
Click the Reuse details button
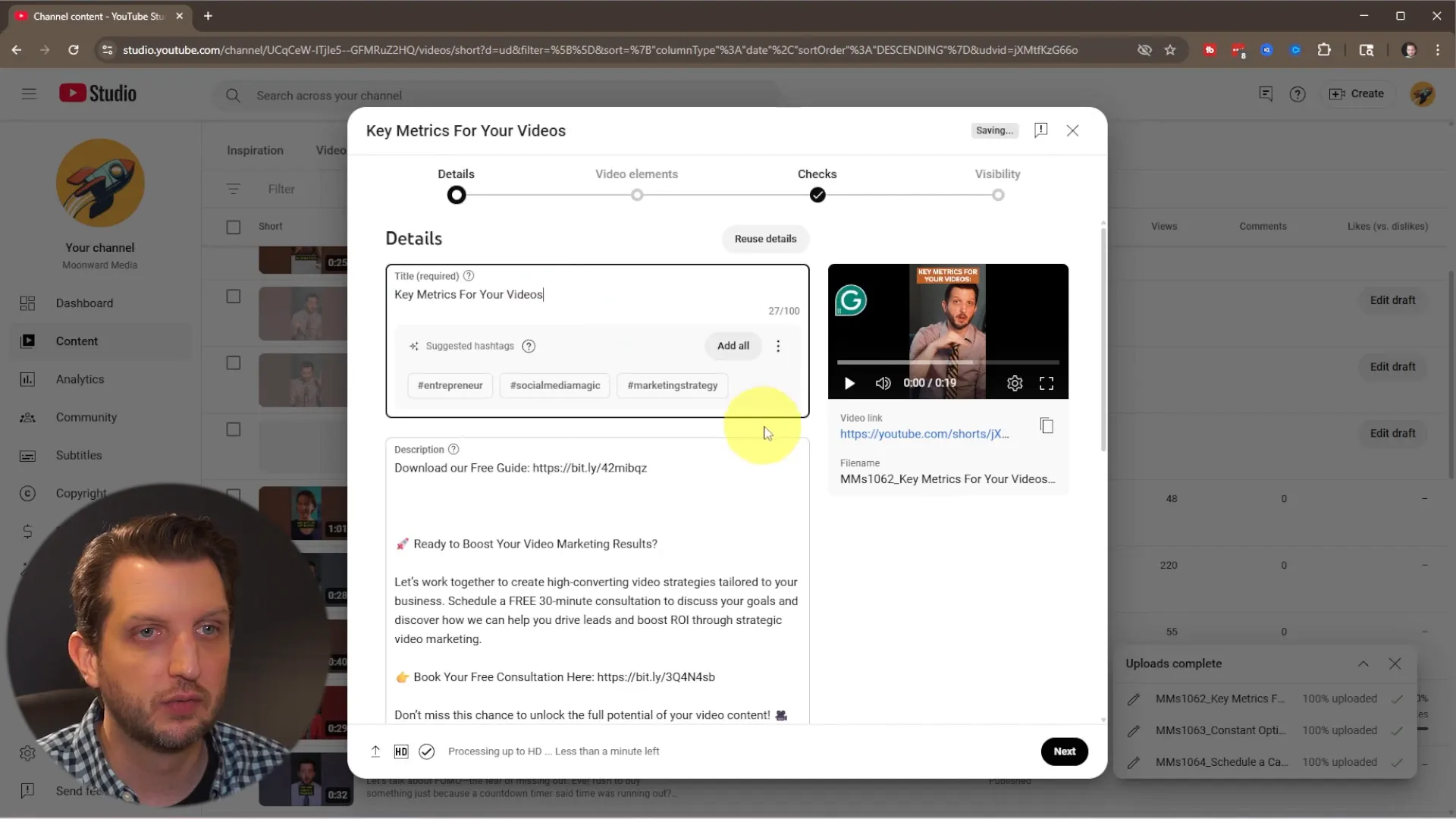pos(765,239)
